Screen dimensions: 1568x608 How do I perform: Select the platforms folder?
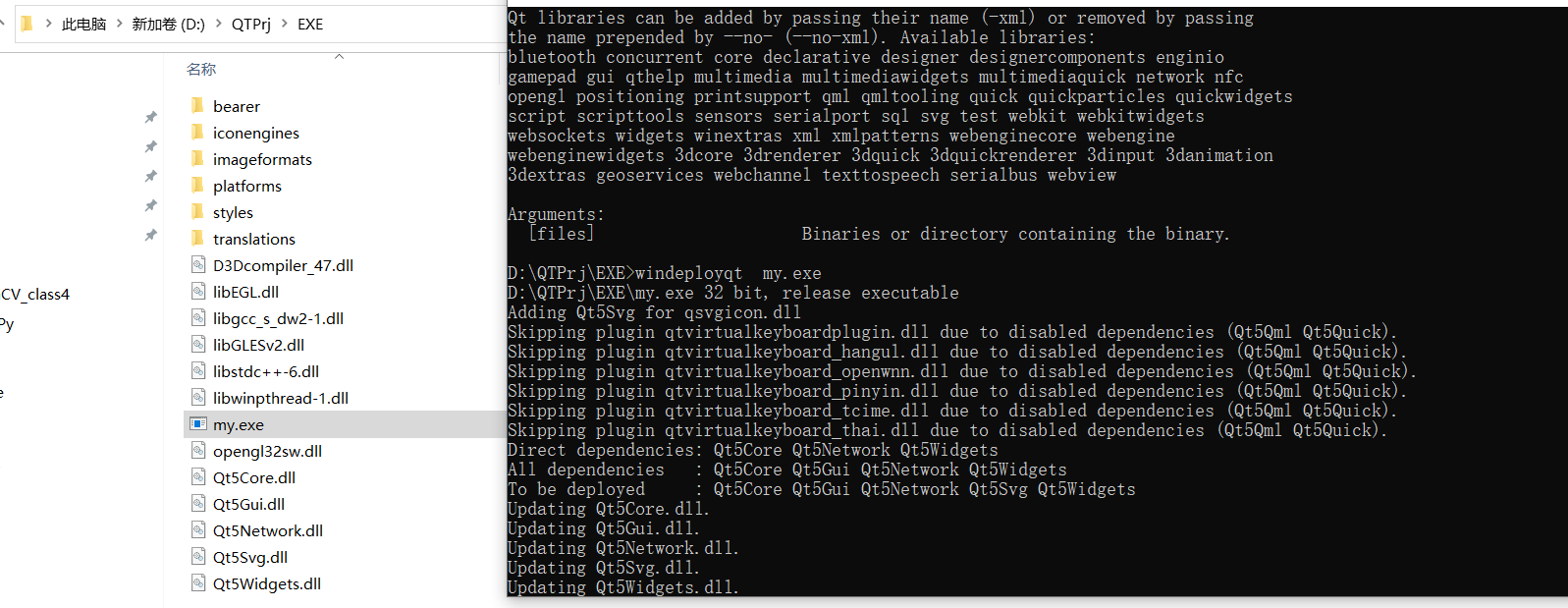coord(247,186)
